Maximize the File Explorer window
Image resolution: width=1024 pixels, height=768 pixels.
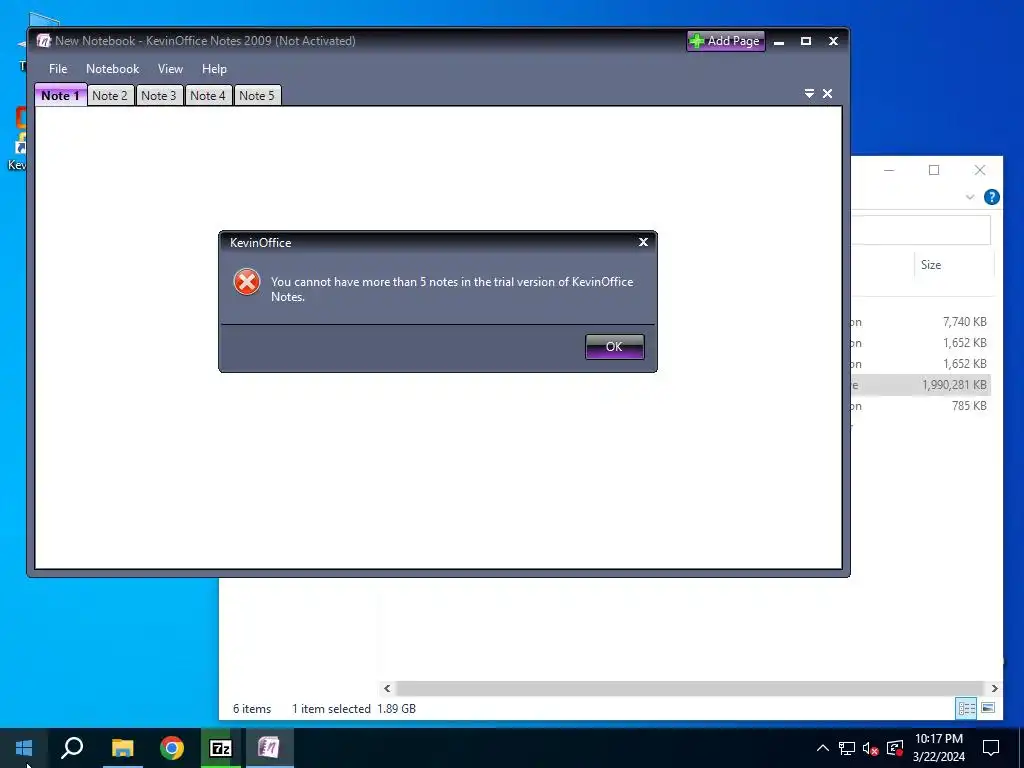[x=934, y=170]
